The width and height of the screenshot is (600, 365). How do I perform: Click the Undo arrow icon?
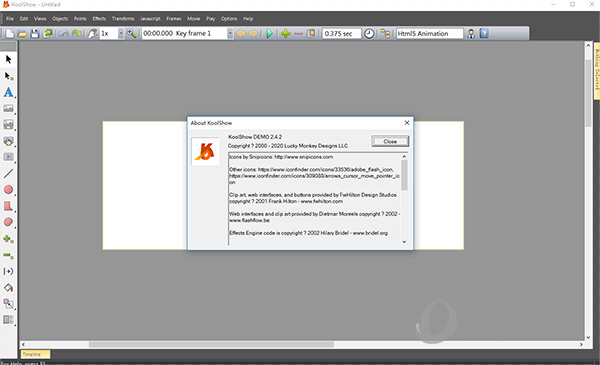coord(64,34)
